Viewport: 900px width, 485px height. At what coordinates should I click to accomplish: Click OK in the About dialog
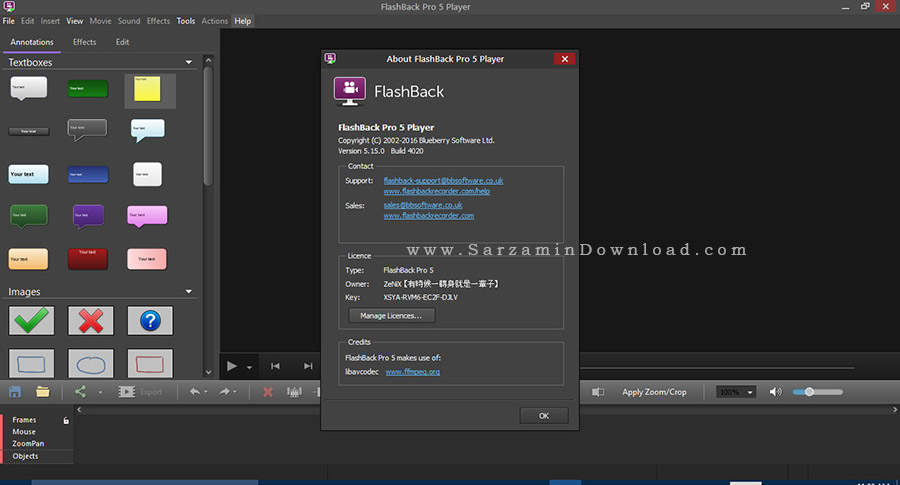544,416
